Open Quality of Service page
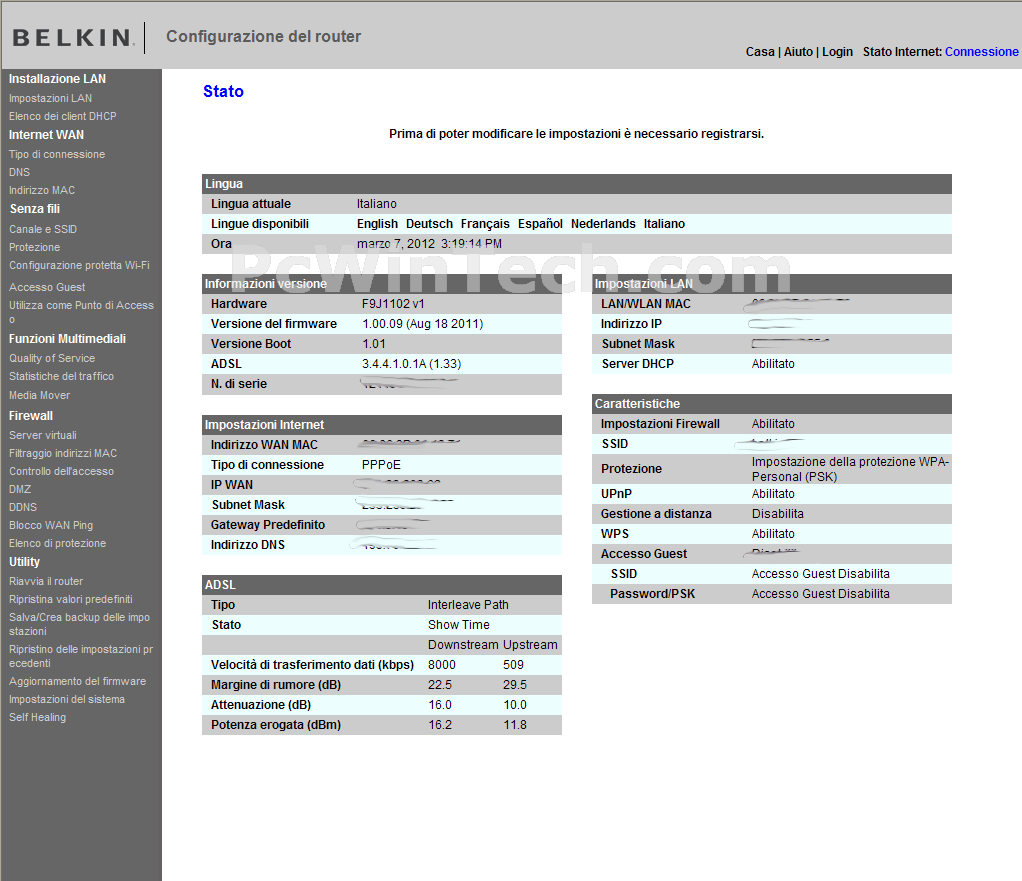The image size is (1022, 881). [52, 358]
